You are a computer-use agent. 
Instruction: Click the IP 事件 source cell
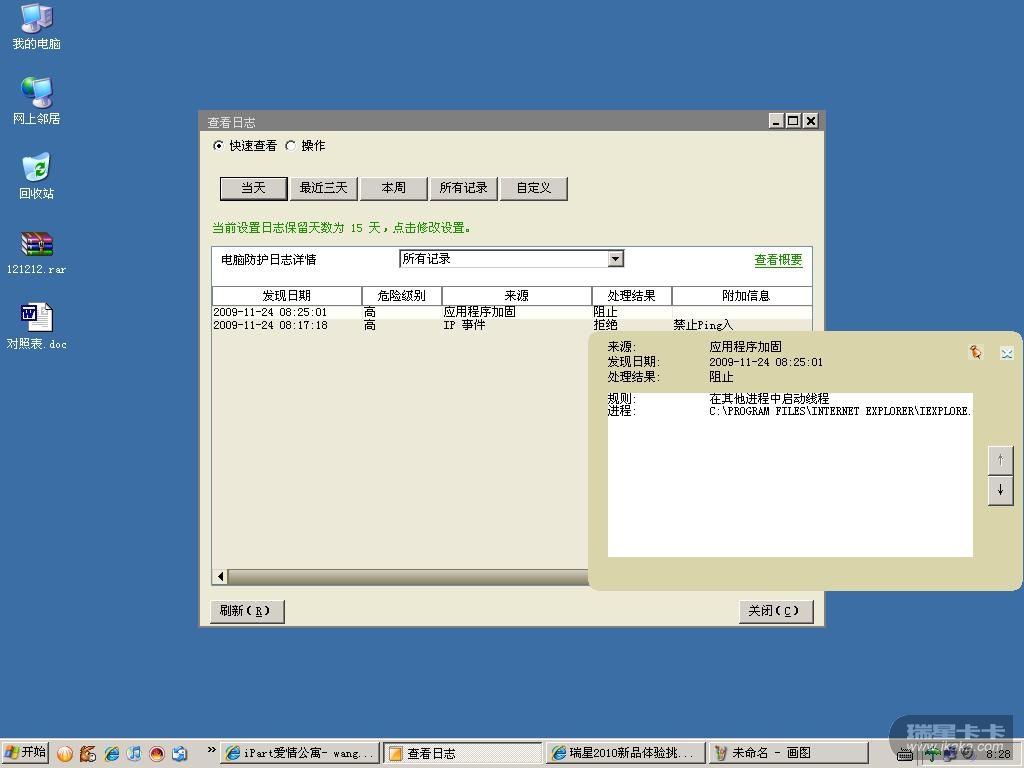click(x=464, y=325)
